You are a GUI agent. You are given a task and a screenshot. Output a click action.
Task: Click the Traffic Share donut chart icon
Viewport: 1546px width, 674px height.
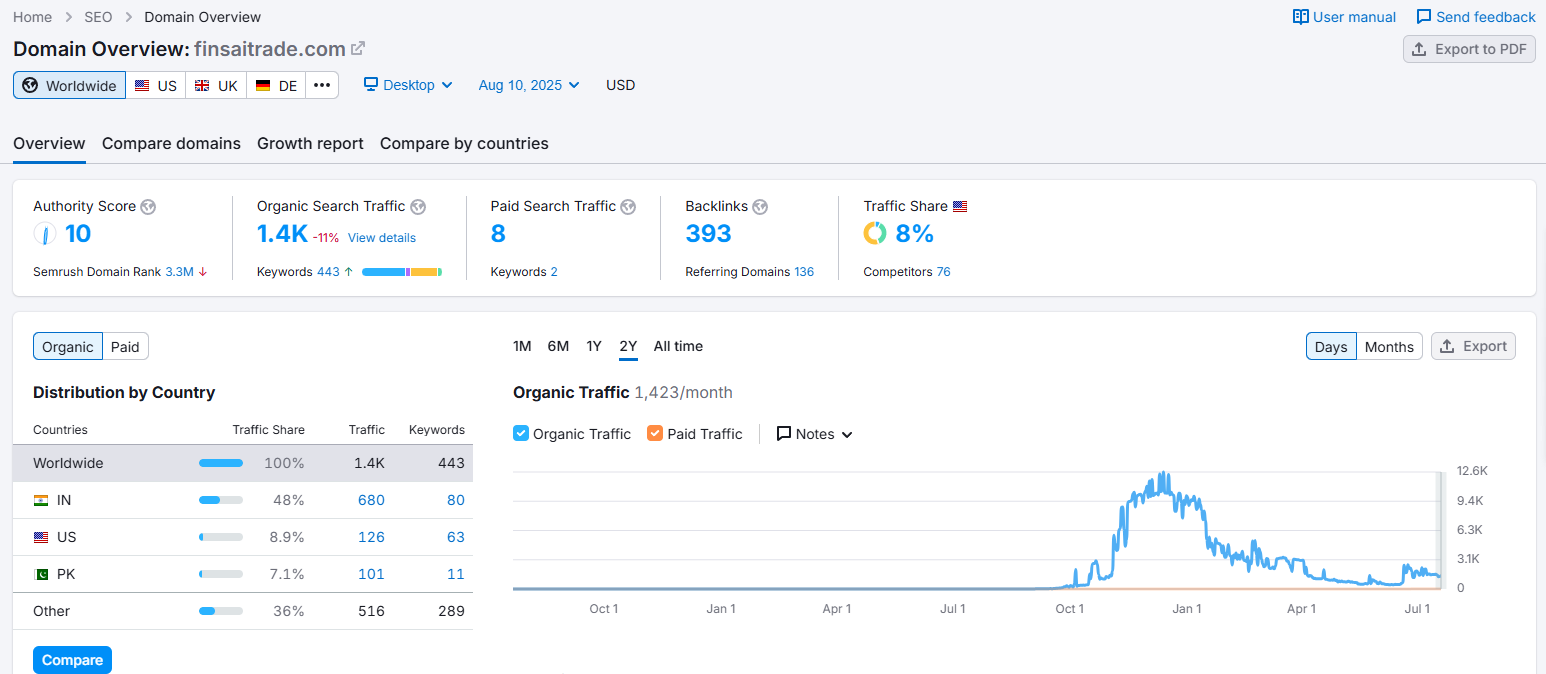click(x=875, y=233)
